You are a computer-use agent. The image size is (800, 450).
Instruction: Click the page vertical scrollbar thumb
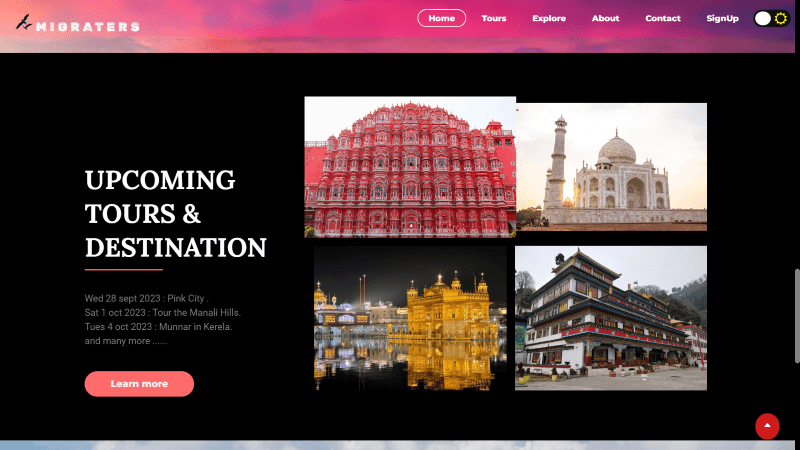[797, 316]
